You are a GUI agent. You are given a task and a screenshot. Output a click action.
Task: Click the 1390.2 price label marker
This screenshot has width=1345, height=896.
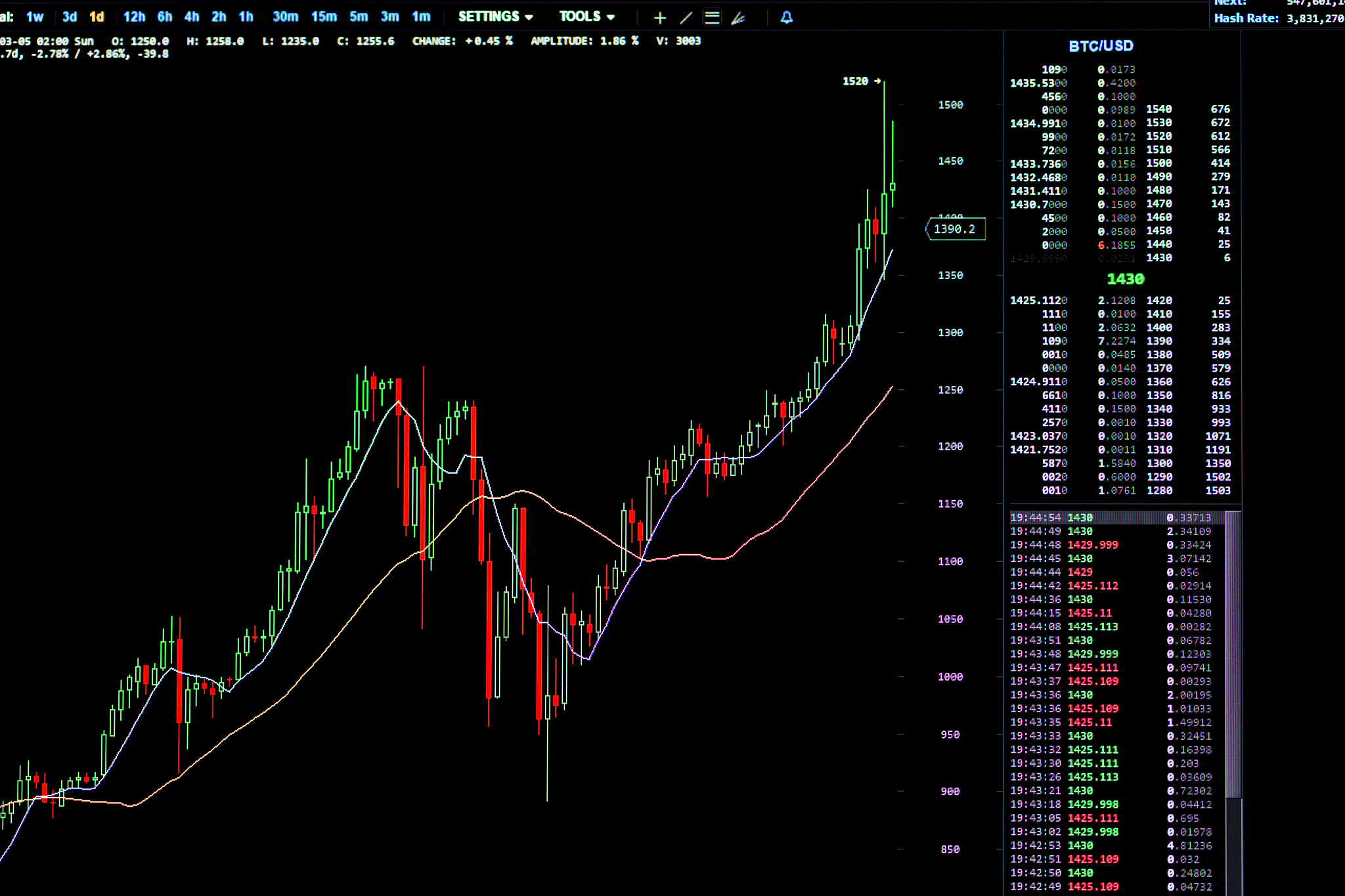click(x=955, y=229)
